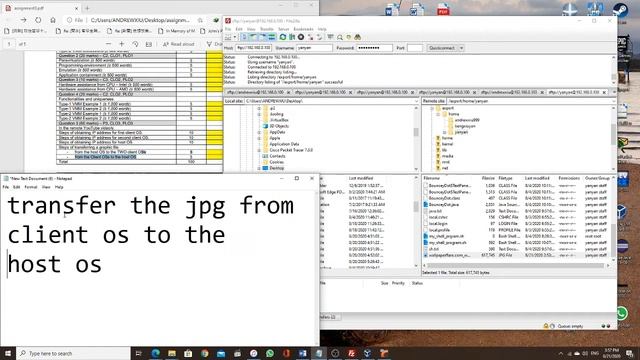Open binoculars file search icon
The height and width of the screenshot is (360, 640).
coord(358,37)
